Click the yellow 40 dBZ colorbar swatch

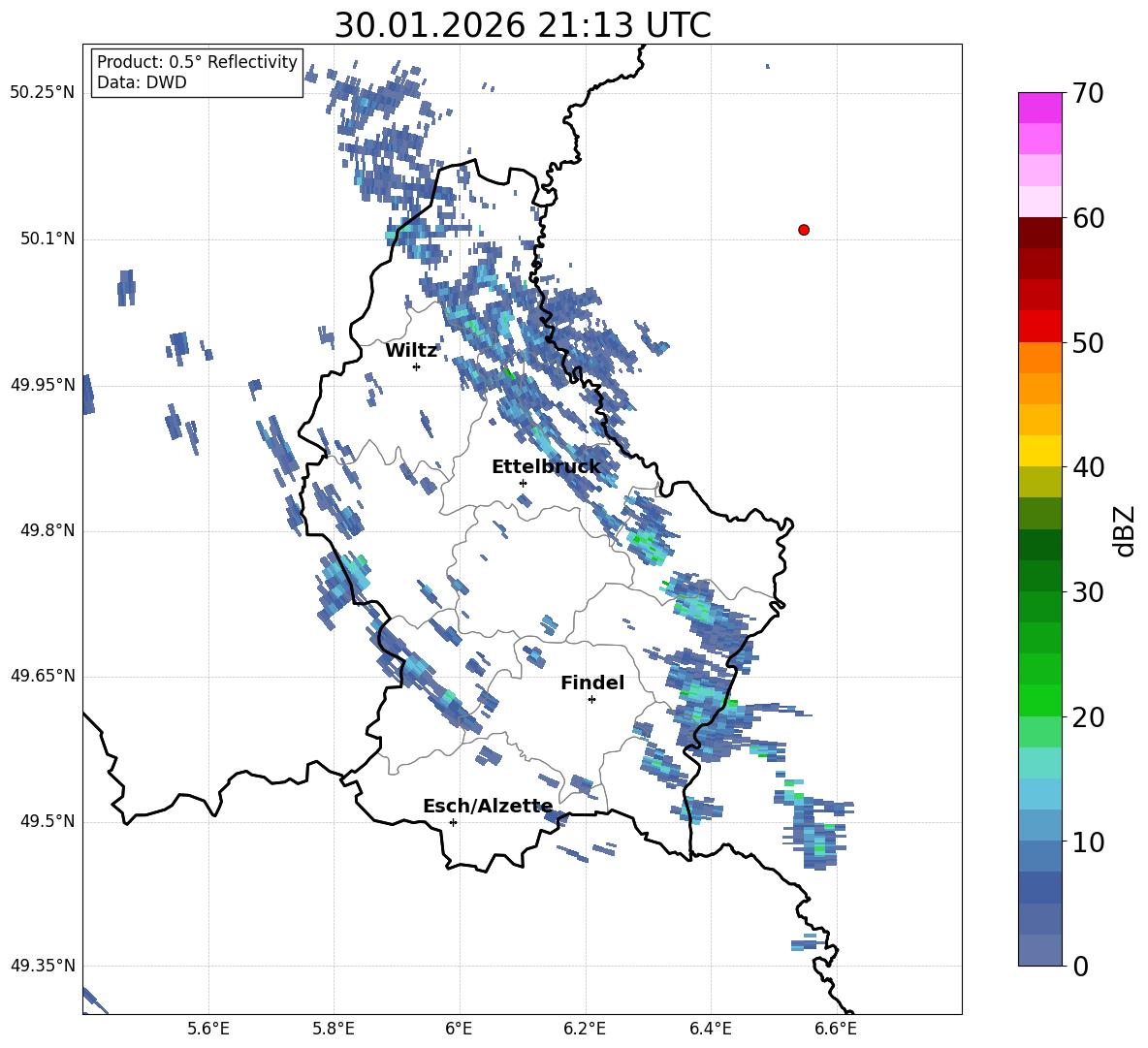tap(1040, 451)
